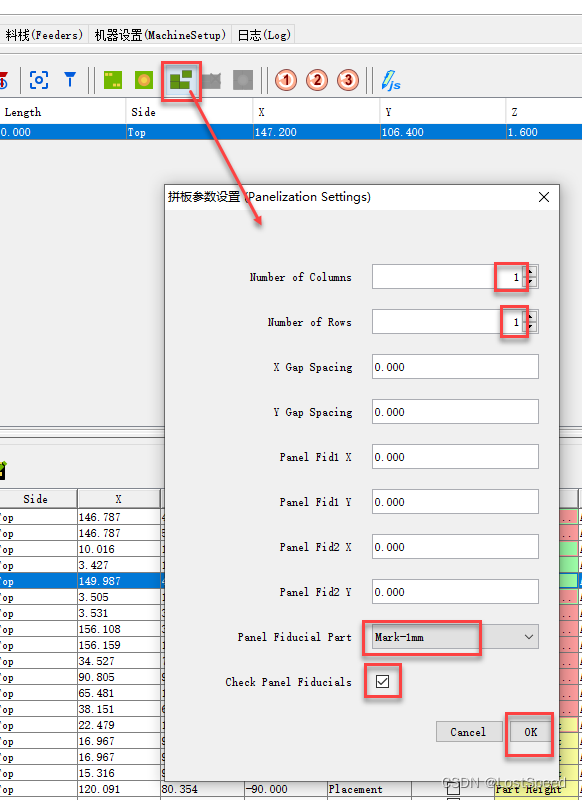Switch to the 料栈(Feeders) tab

coord(44,35)
